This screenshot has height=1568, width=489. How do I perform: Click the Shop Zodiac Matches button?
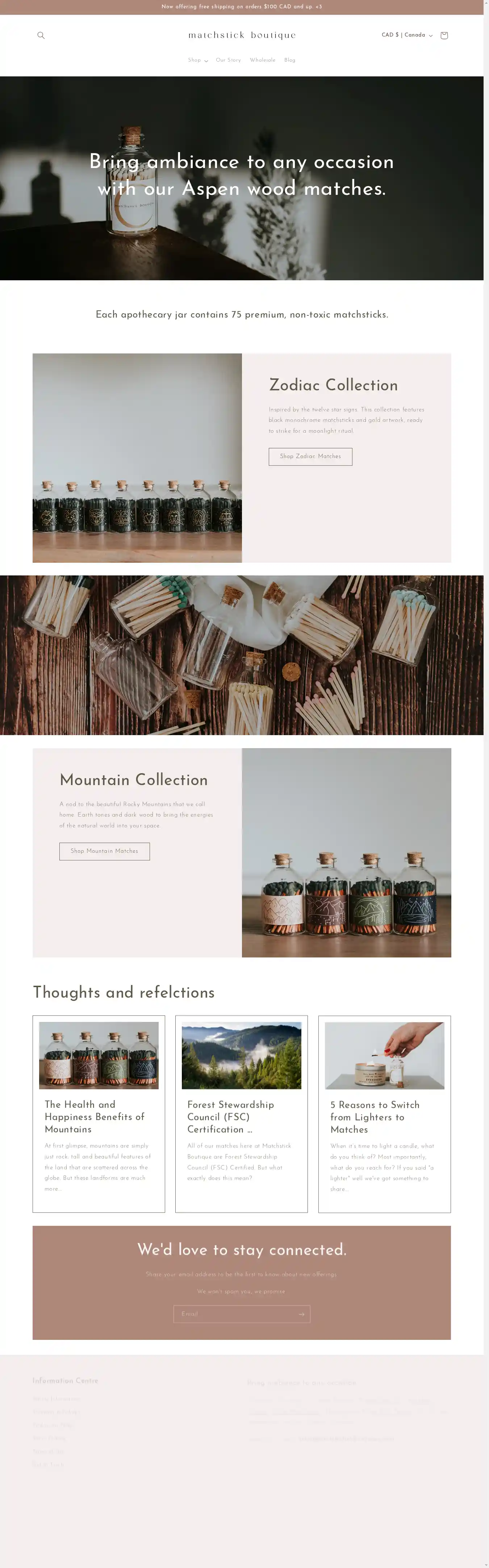click(310, 457)
